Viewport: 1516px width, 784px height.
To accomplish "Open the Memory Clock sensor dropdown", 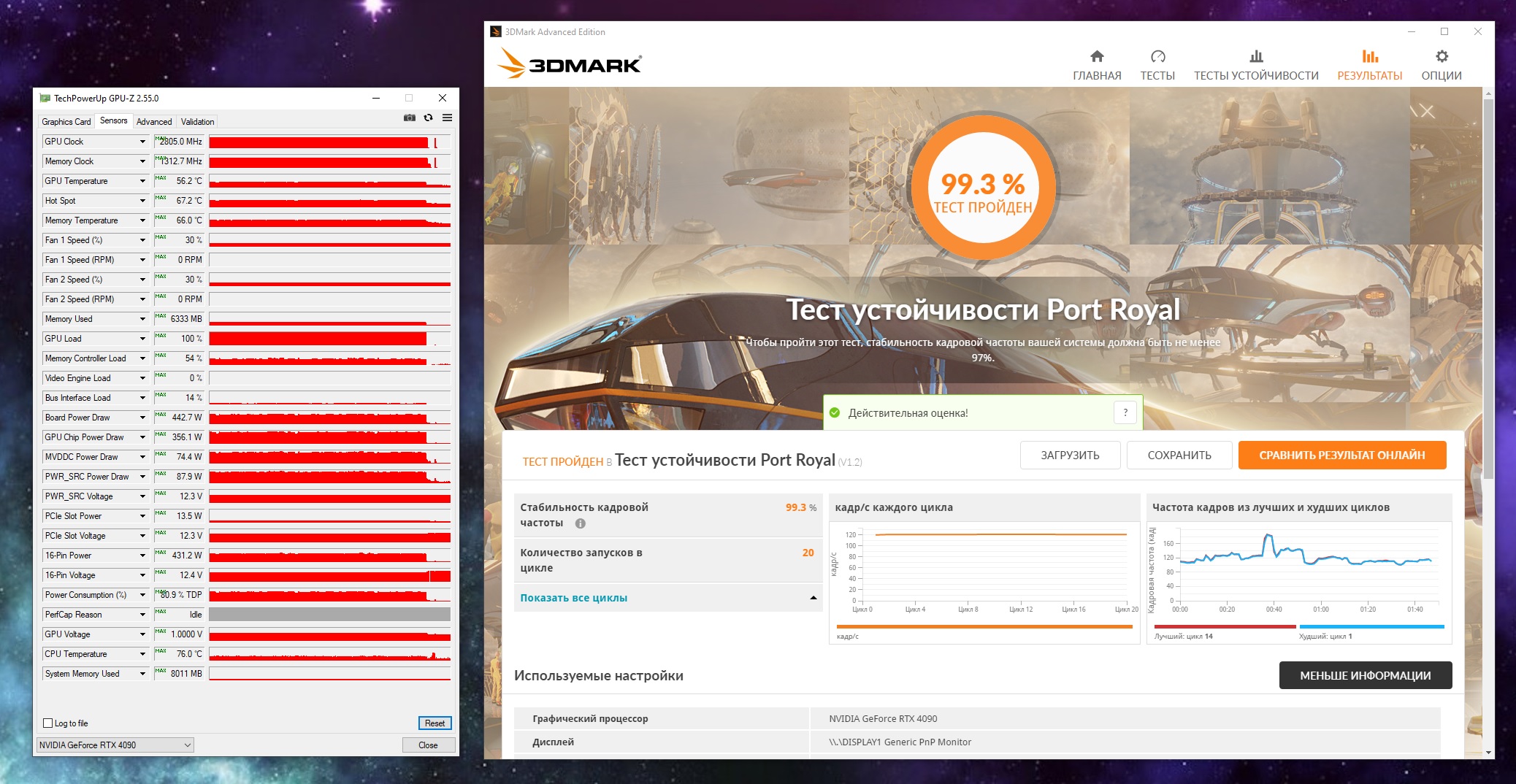I will (142, 161).
